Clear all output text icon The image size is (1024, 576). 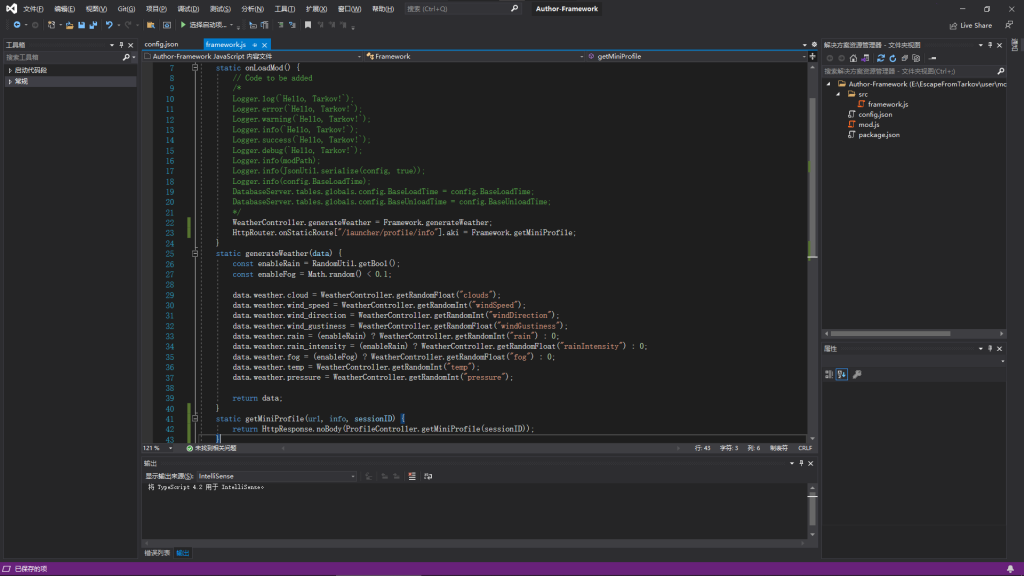pos(412,476)
